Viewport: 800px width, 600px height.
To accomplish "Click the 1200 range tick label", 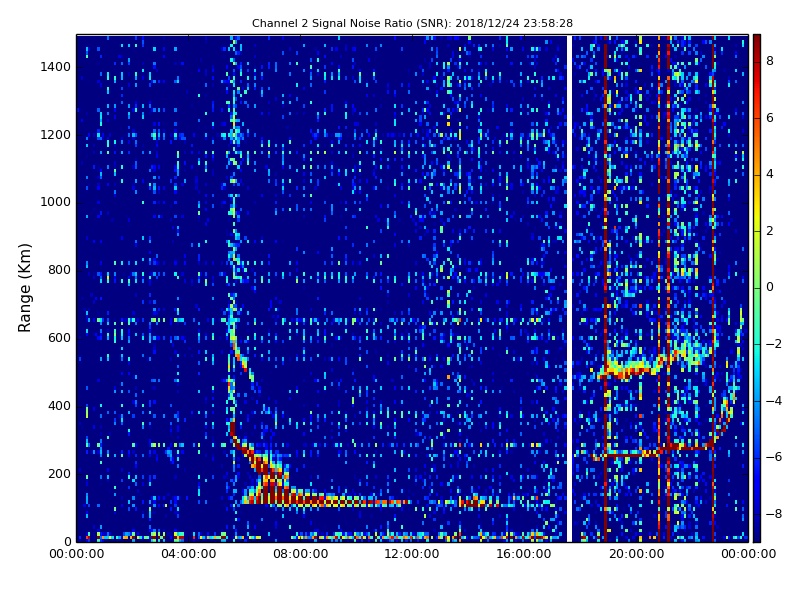I will pos(55,135).
